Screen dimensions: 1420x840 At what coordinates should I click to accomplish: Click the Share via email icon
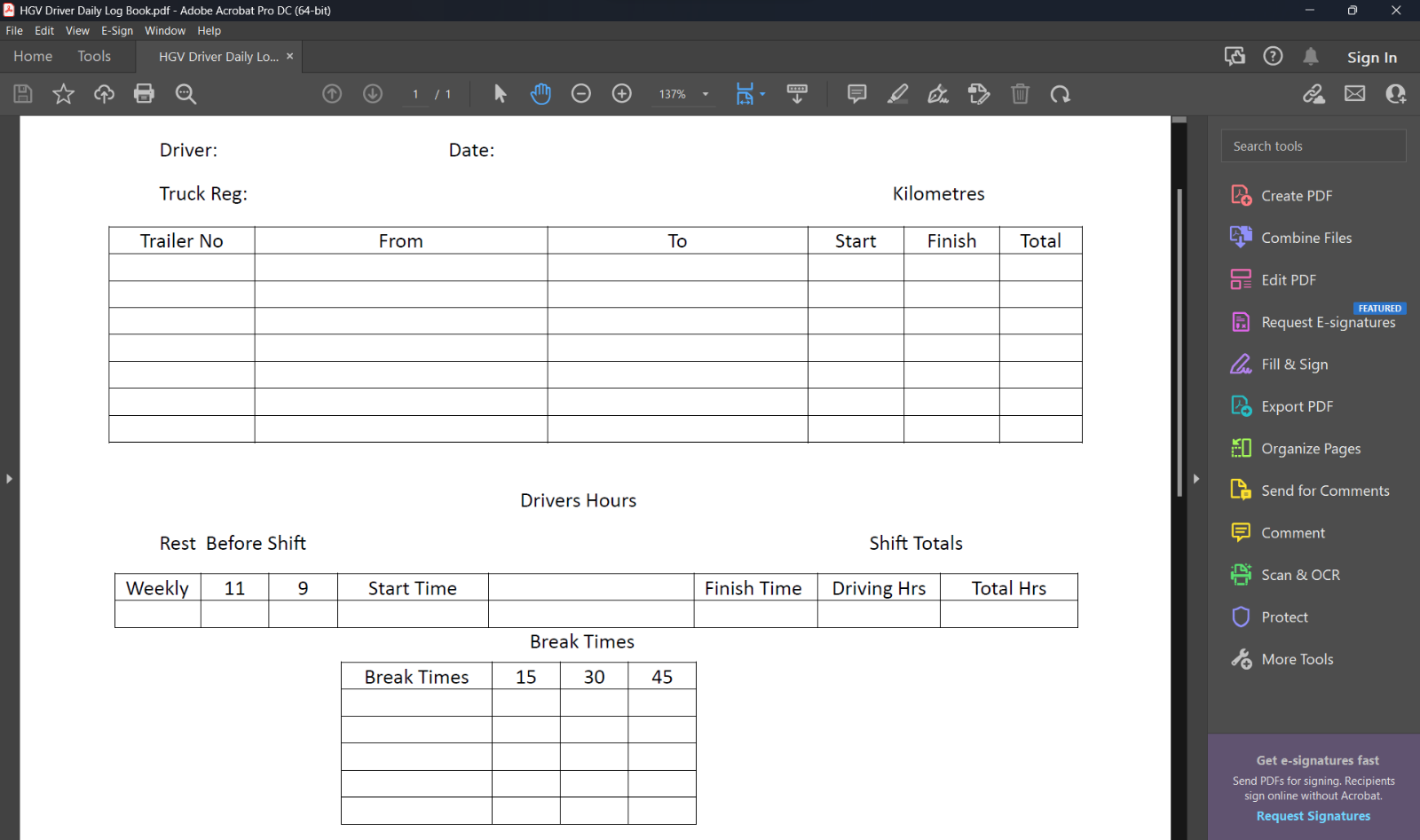[x=1353, y=93]
